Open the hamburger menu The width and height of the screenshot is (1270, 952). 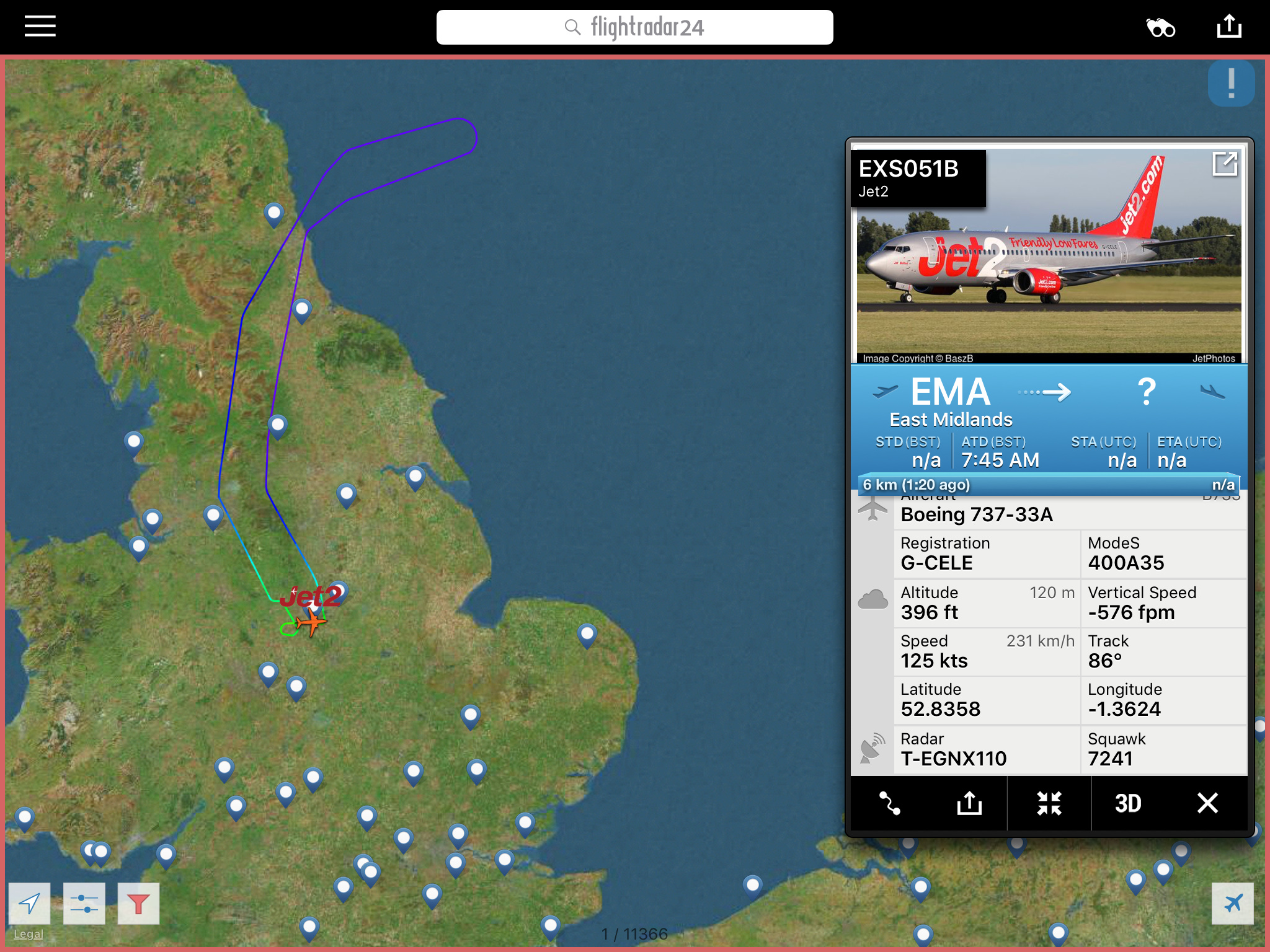(x=40, y=27)
